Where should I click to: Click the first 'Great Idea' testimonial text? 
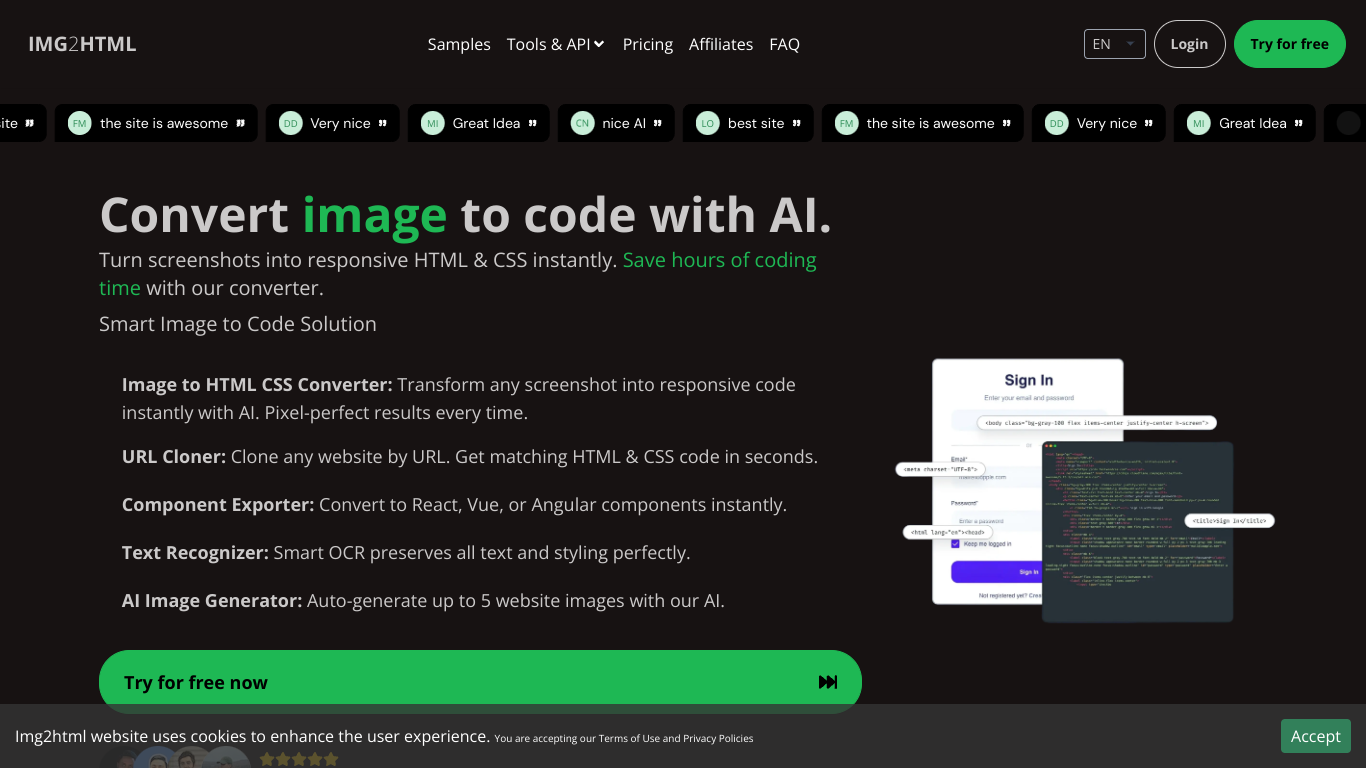pos(486,123)
